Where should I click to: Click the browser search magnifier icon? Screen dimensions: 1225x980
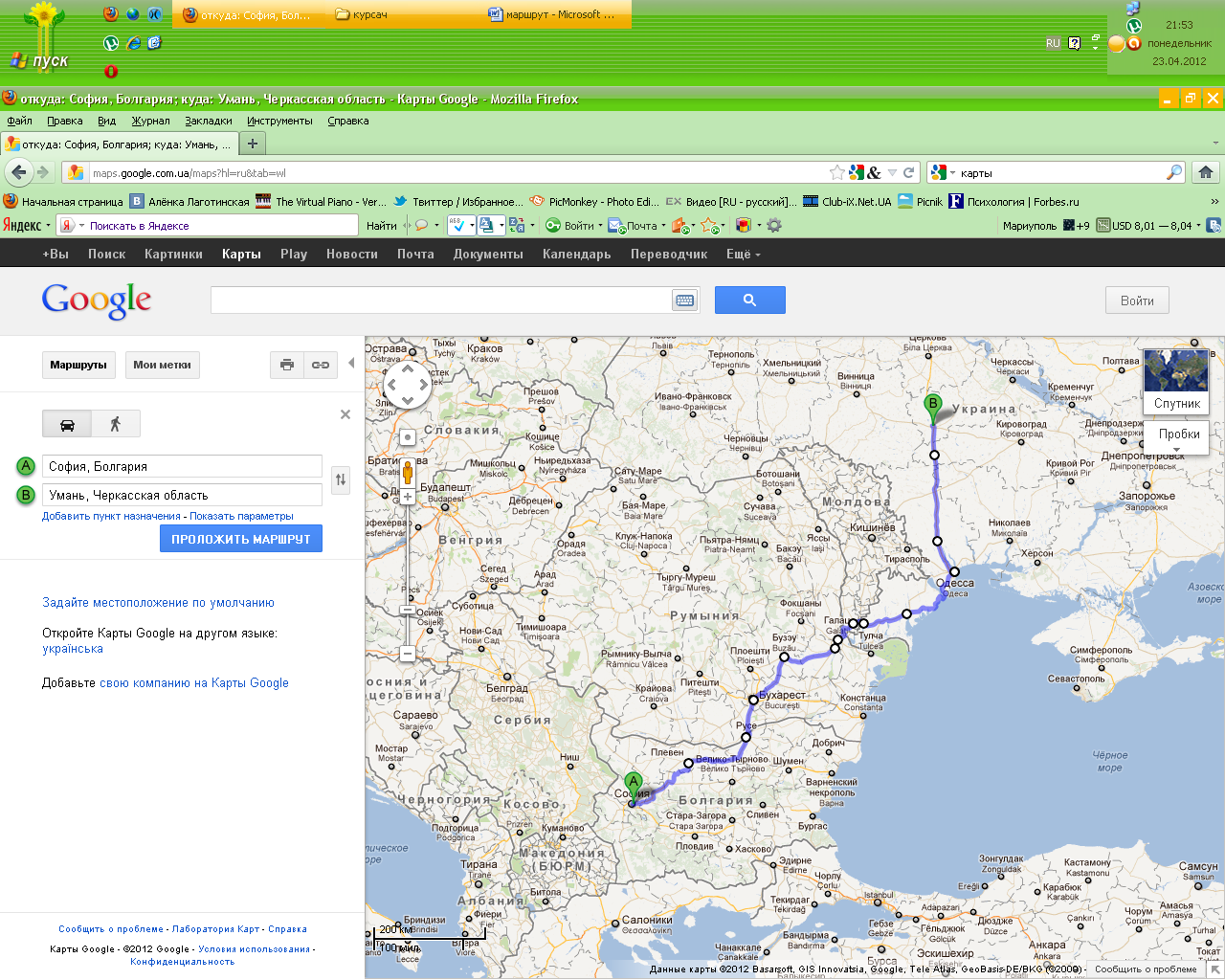[1174, 172]
